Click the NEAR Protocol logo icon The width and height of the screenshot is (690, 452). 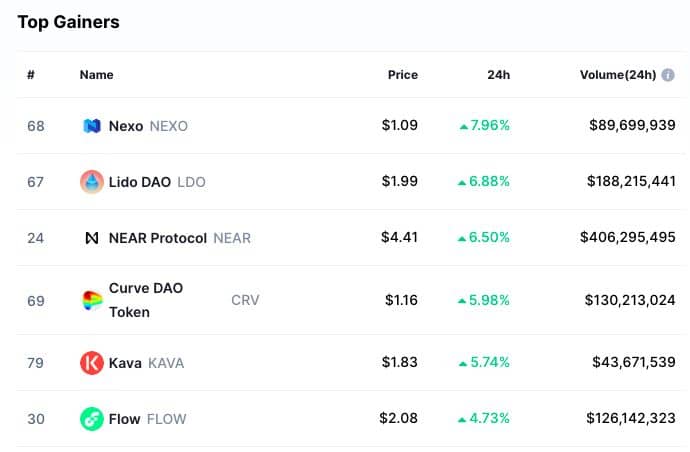click(x=92, y=238)
